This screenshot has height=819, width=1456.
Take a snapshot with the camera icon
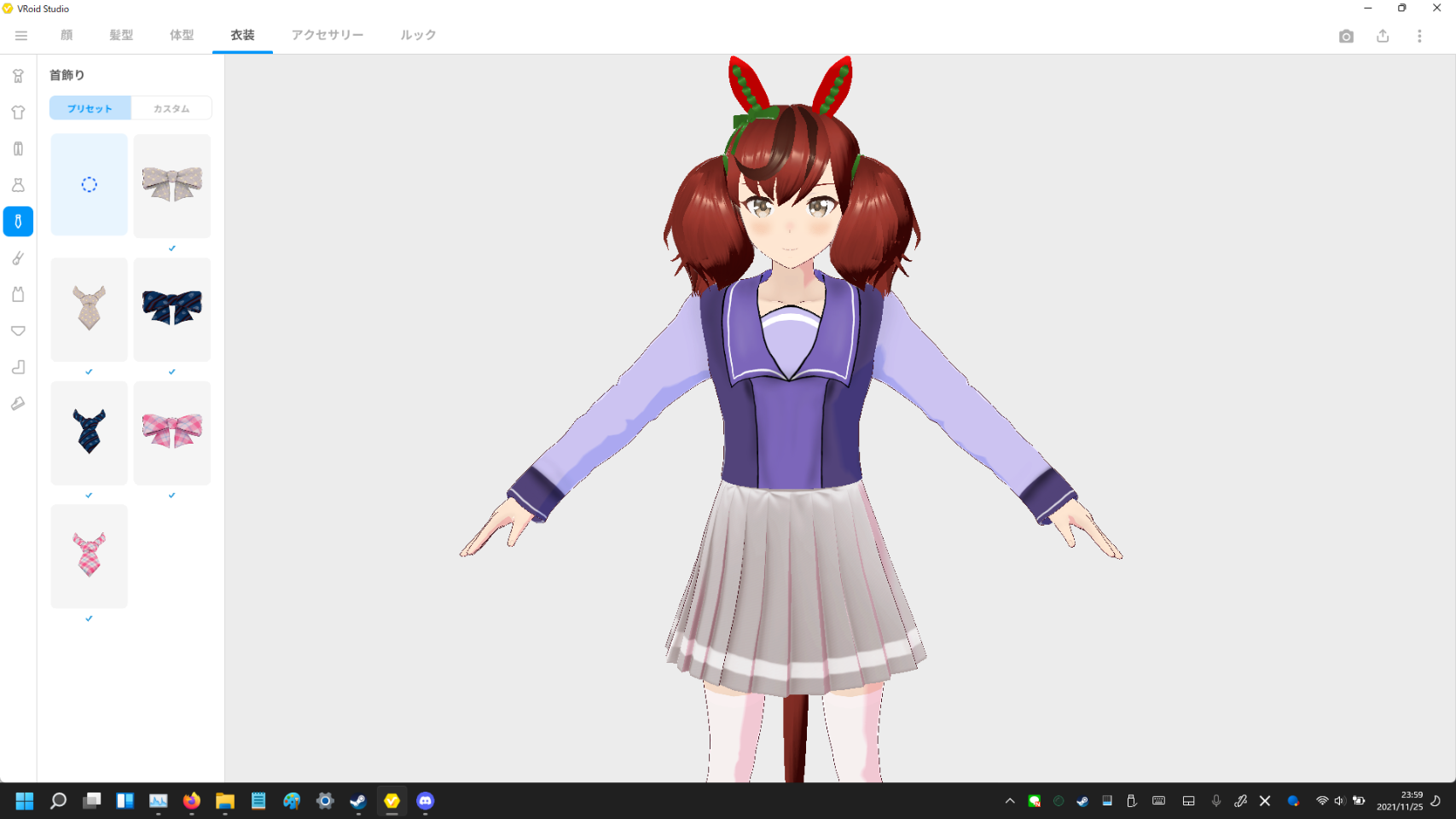[1346, 36]
